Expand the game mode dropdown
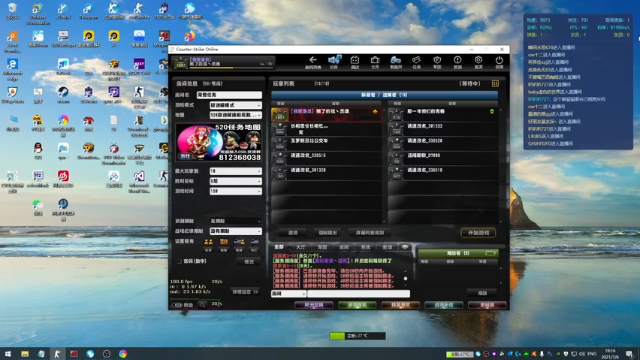 point(236,105)
